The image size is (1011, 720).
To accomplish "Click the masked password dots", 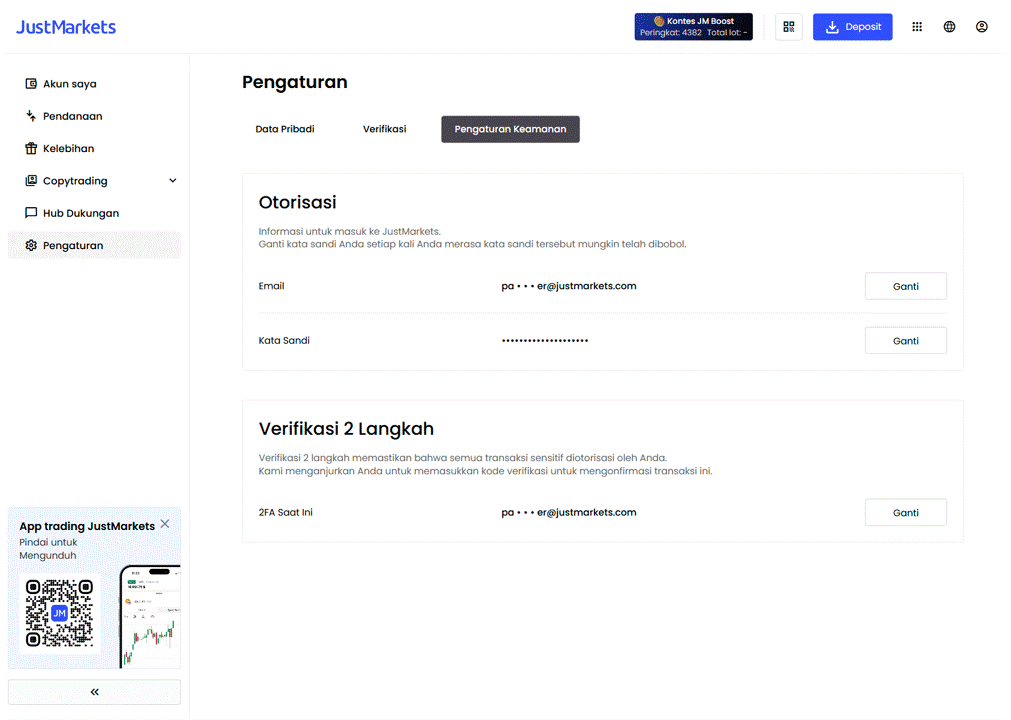I will tap(545, 340).
